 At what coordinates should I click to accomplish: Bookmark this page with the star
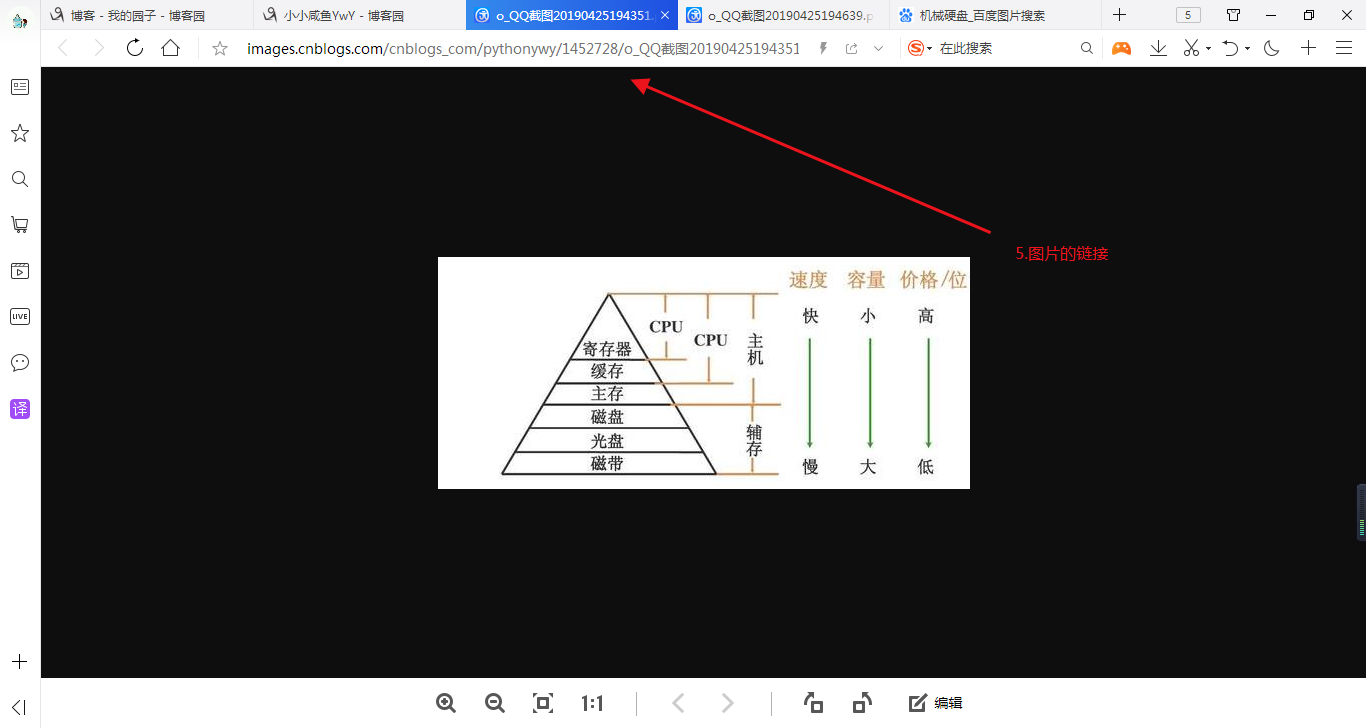pyautogui.click(x=220, y=48)
